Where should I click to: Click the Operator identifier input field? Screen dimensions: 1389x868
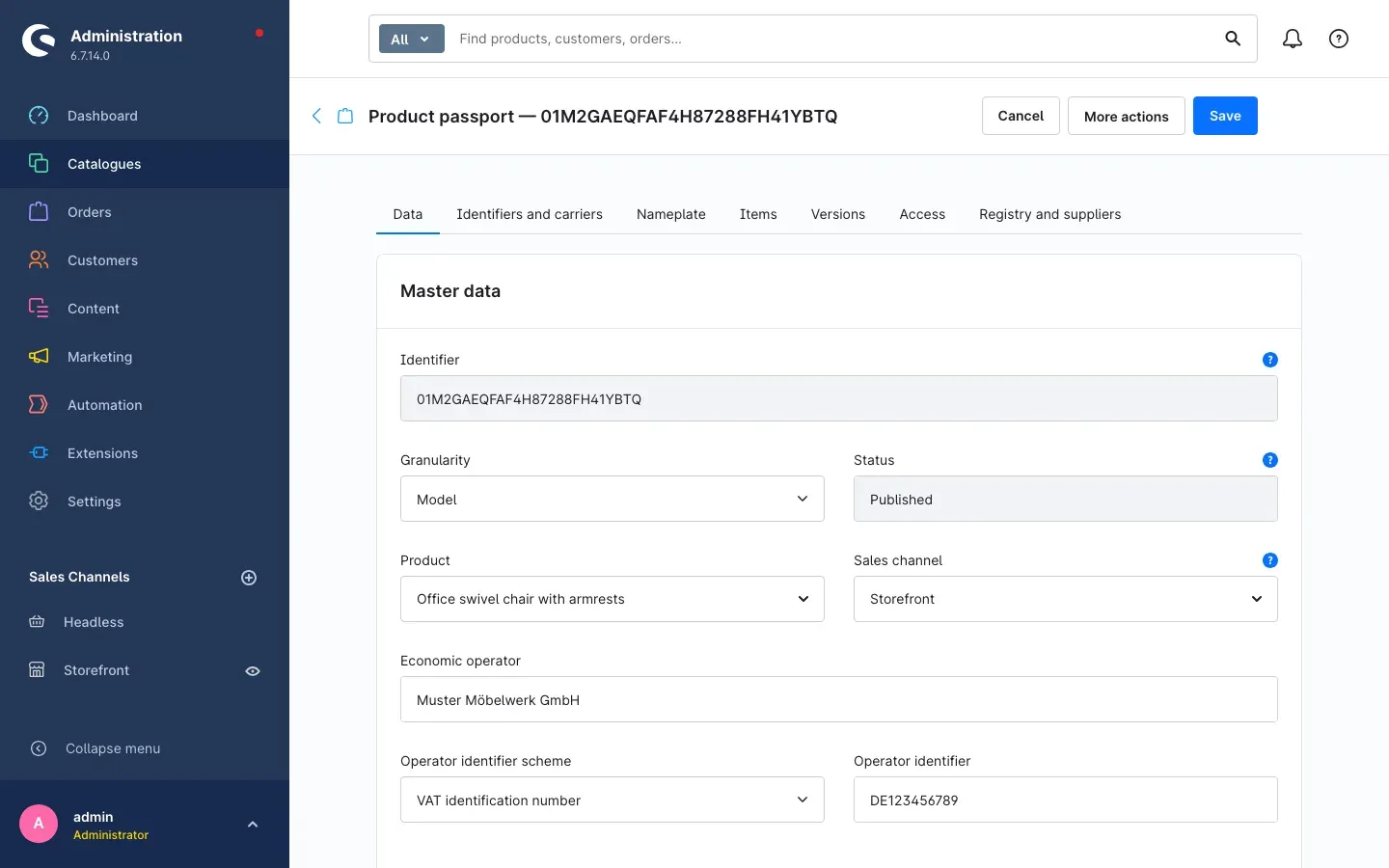click(1066, 800)
